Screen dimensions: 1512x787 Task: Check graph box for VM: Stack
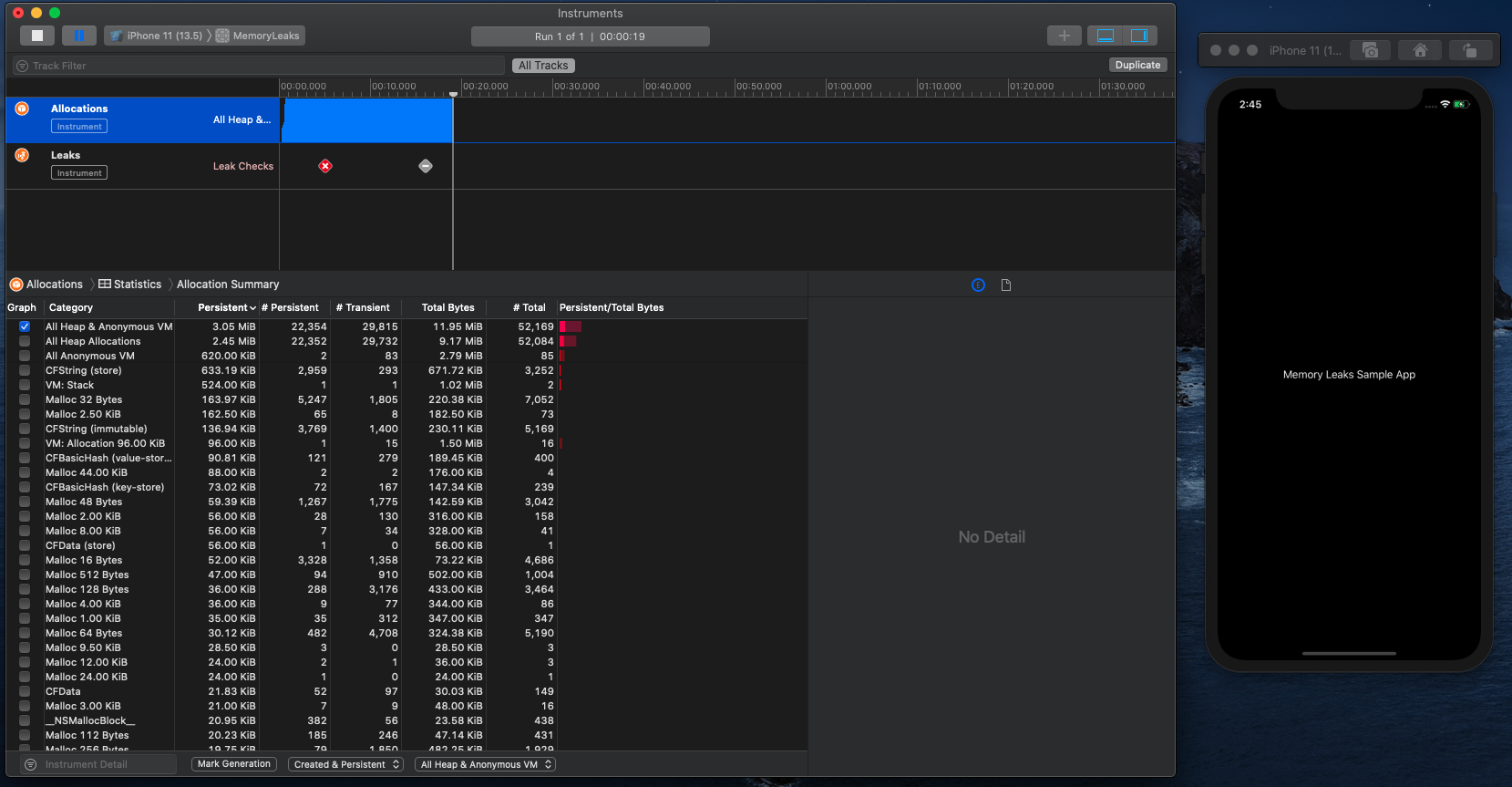(x=25, y=385)
